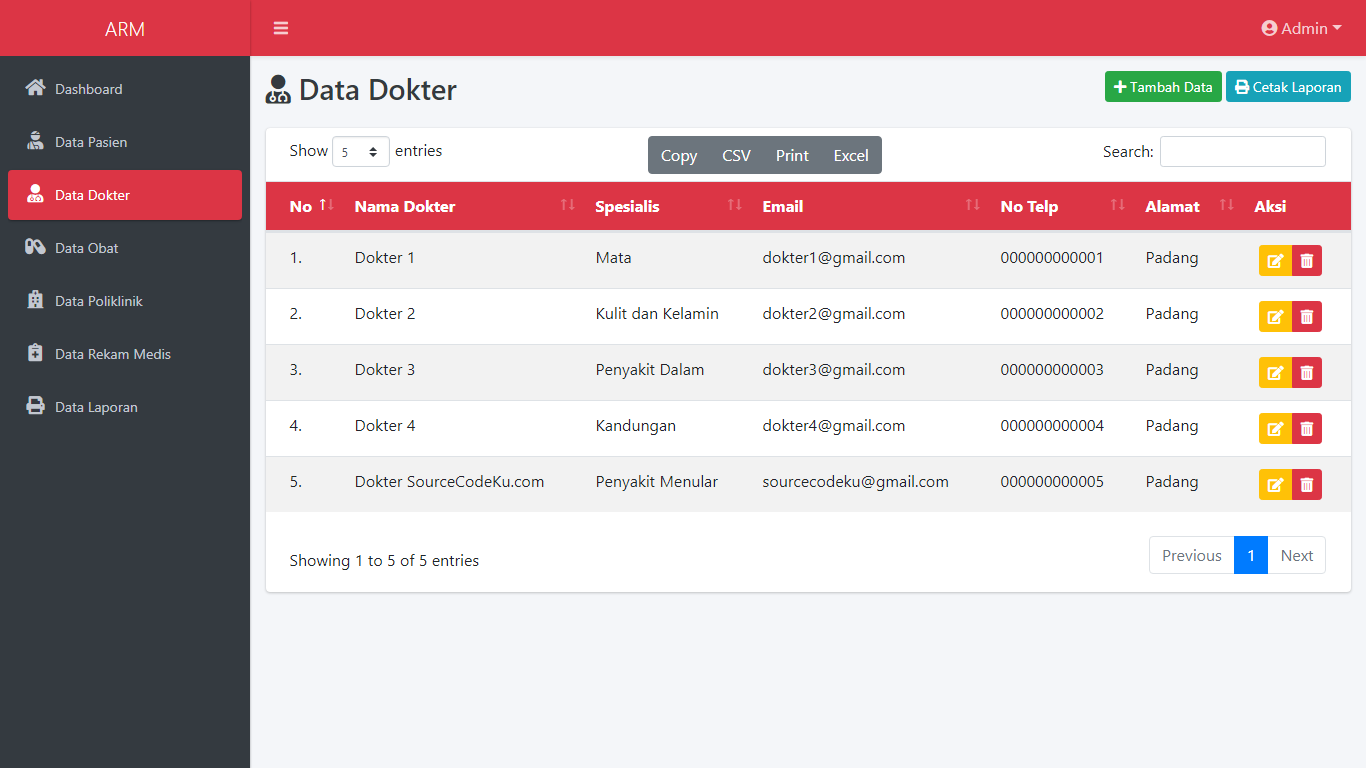This screenshot has width=1366, height=768.
Task: Click the phone number 000000000003
Action: (1052, 369)
